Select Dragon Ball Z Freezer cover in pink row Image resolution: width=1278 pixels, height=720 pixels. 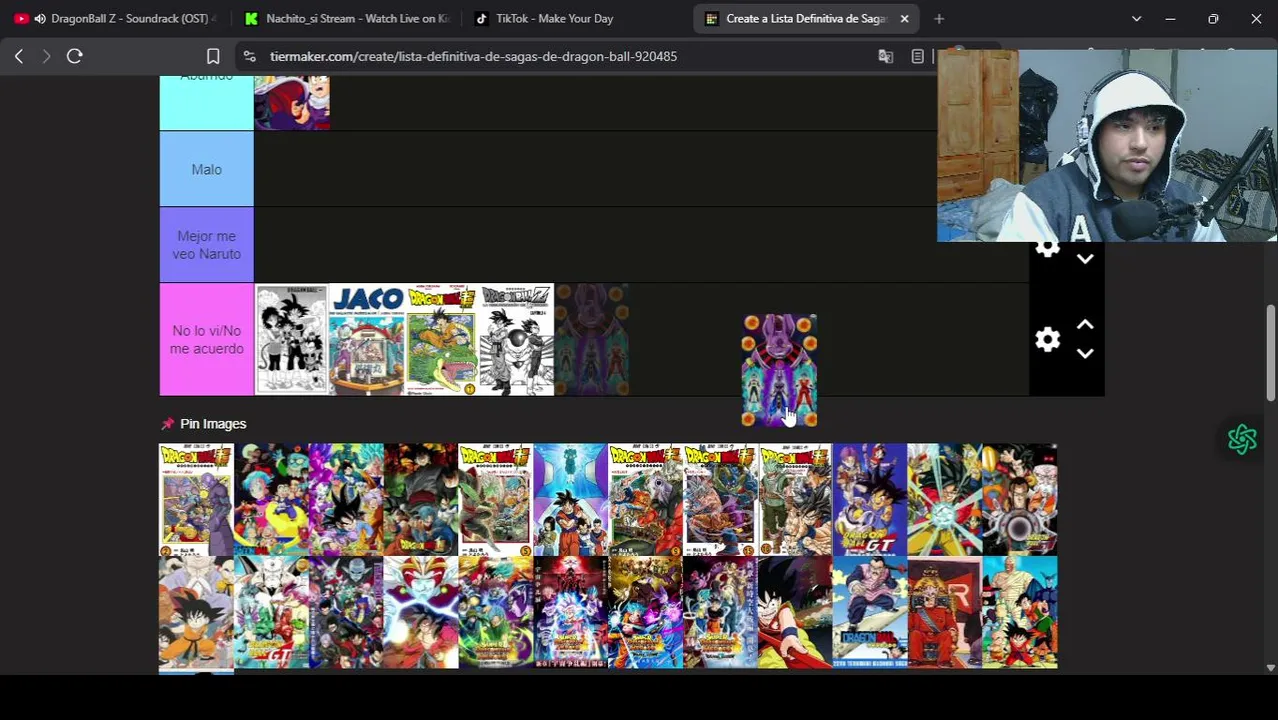[x=517, y=340]
